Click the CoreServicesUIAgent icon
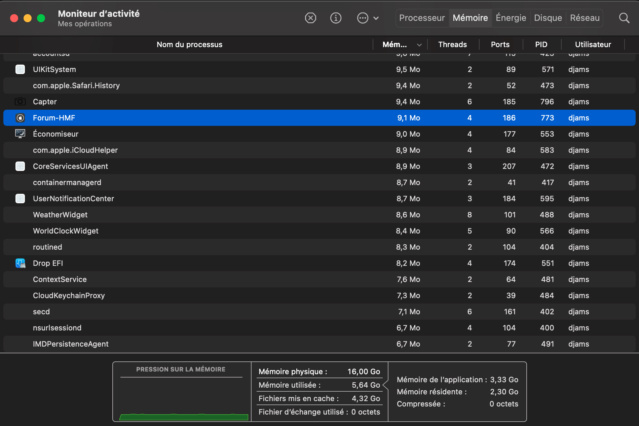Screen dimensions: 639x426 point(20,166)
